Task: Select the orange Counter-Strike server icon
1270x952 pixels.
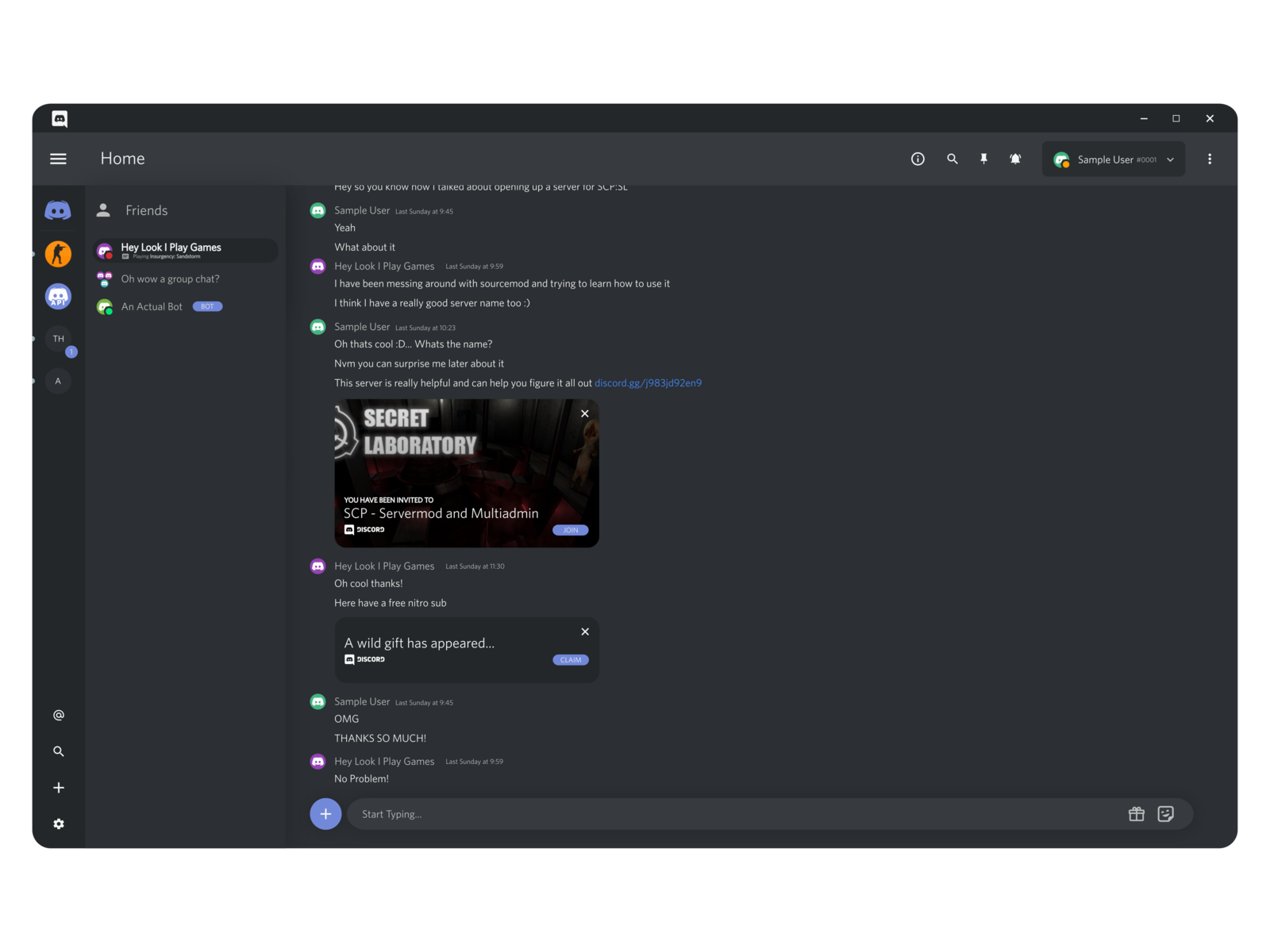Action: pyautogui.click(x=58, y=254)
